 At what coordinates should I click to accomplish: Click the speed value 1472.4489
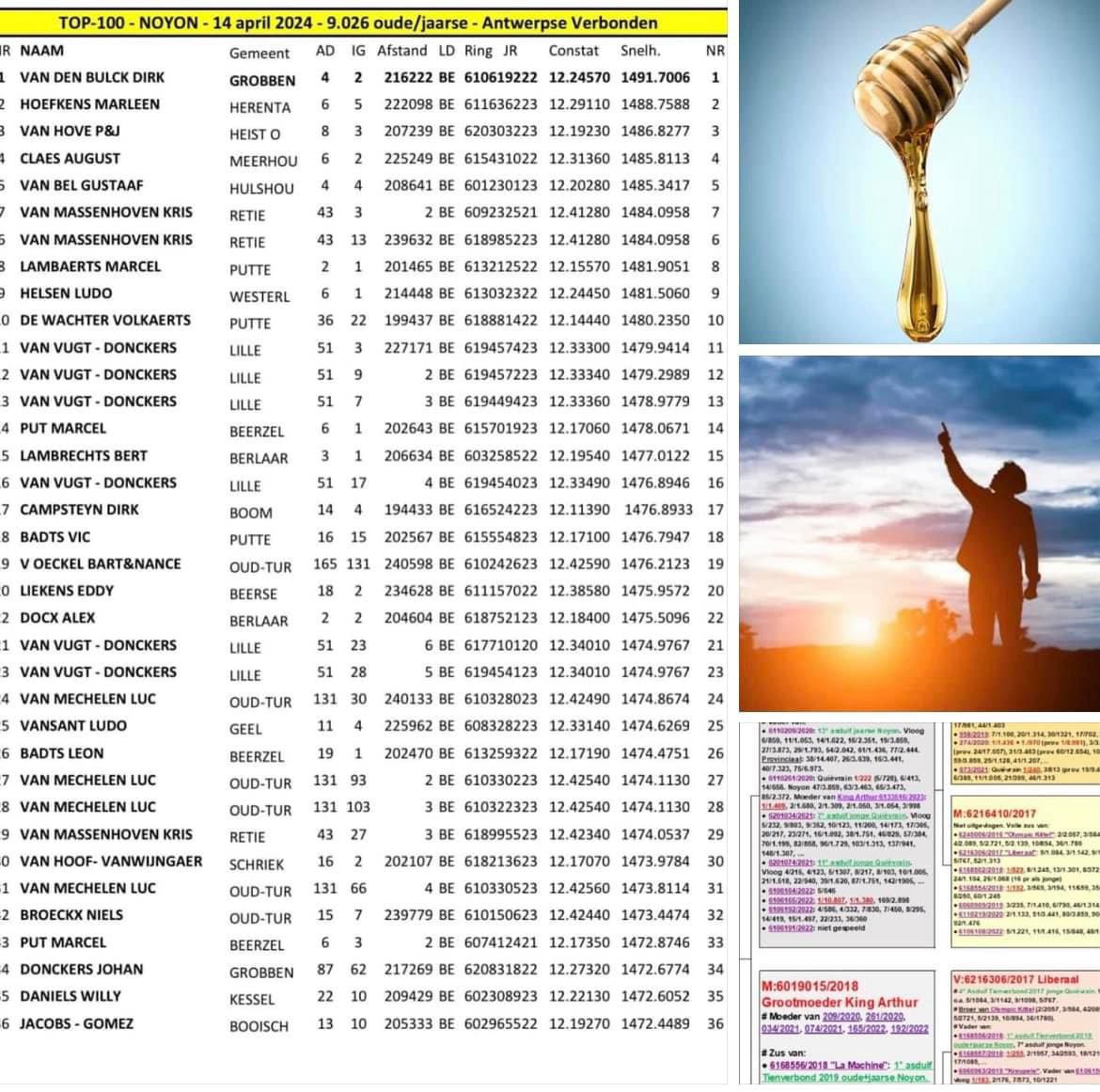(x=655, y=1023)
